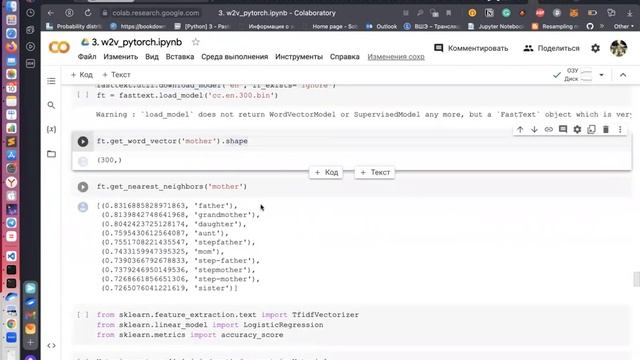Open cell editor settings gear icon

(577, 129)
